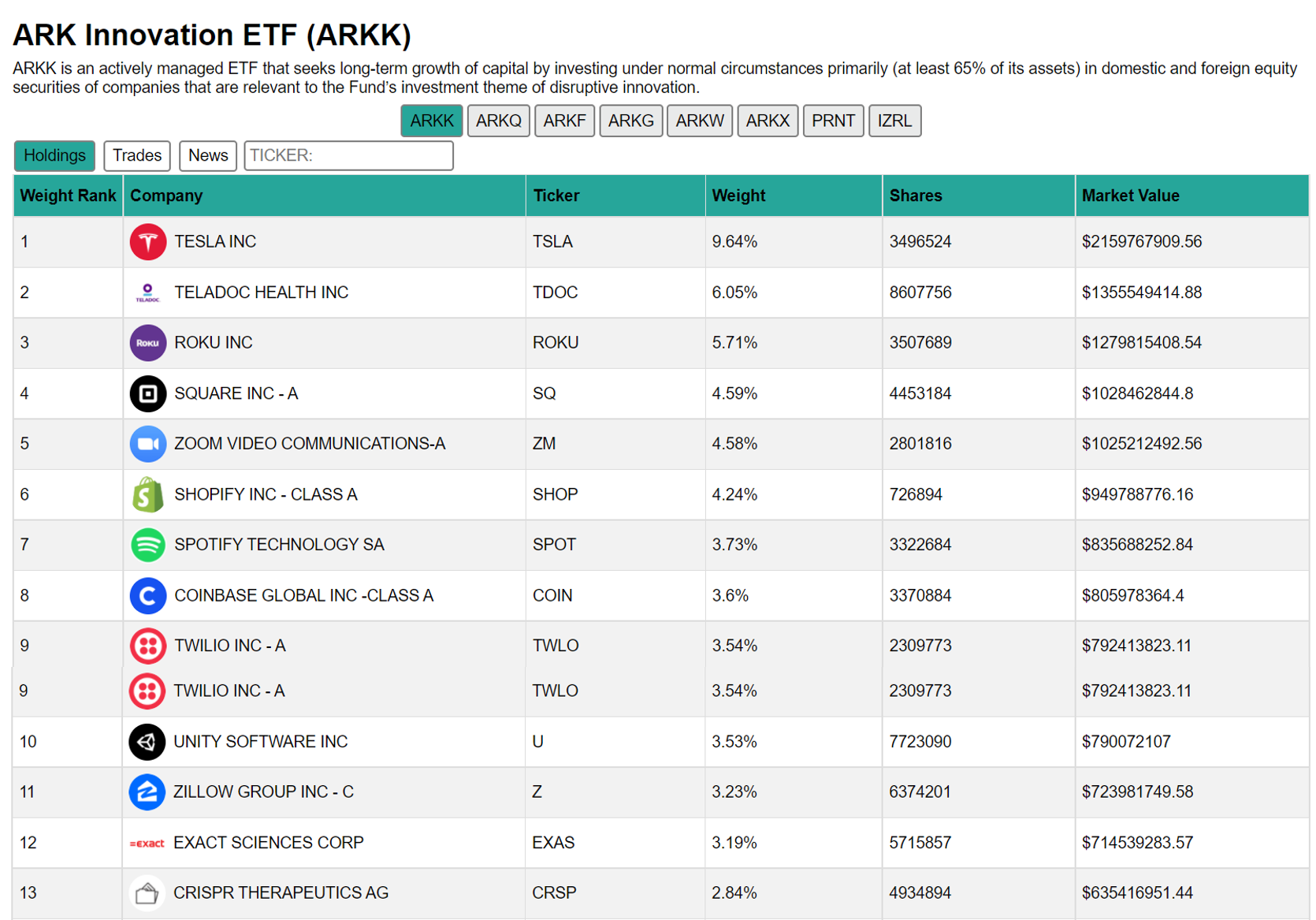Click the Ticker column header
The height and width of the screenshot is (920, 1316).
[615, 196]
